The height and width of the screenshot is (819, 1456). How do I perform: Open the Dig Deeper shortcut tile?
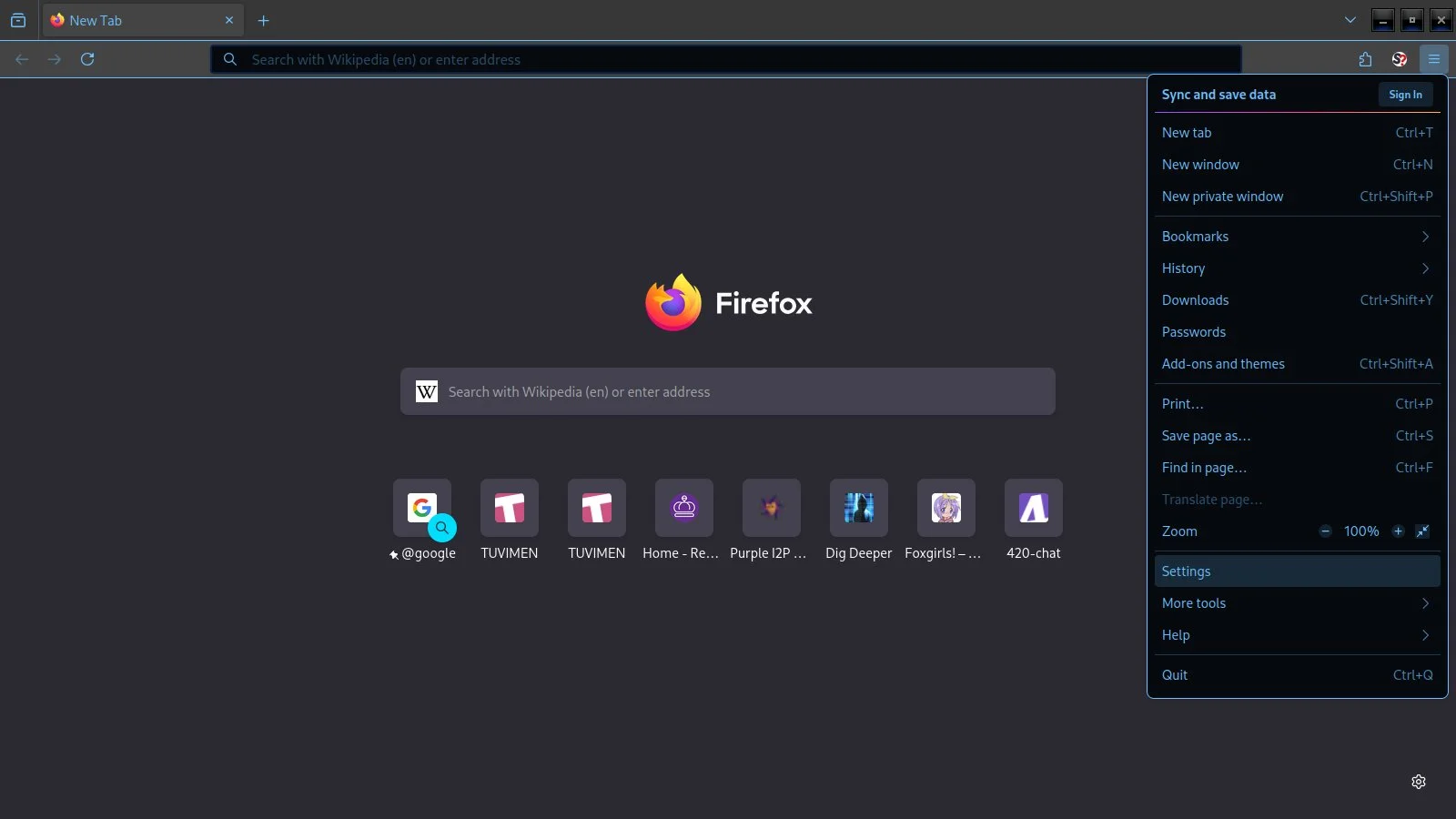click(858, 509)
